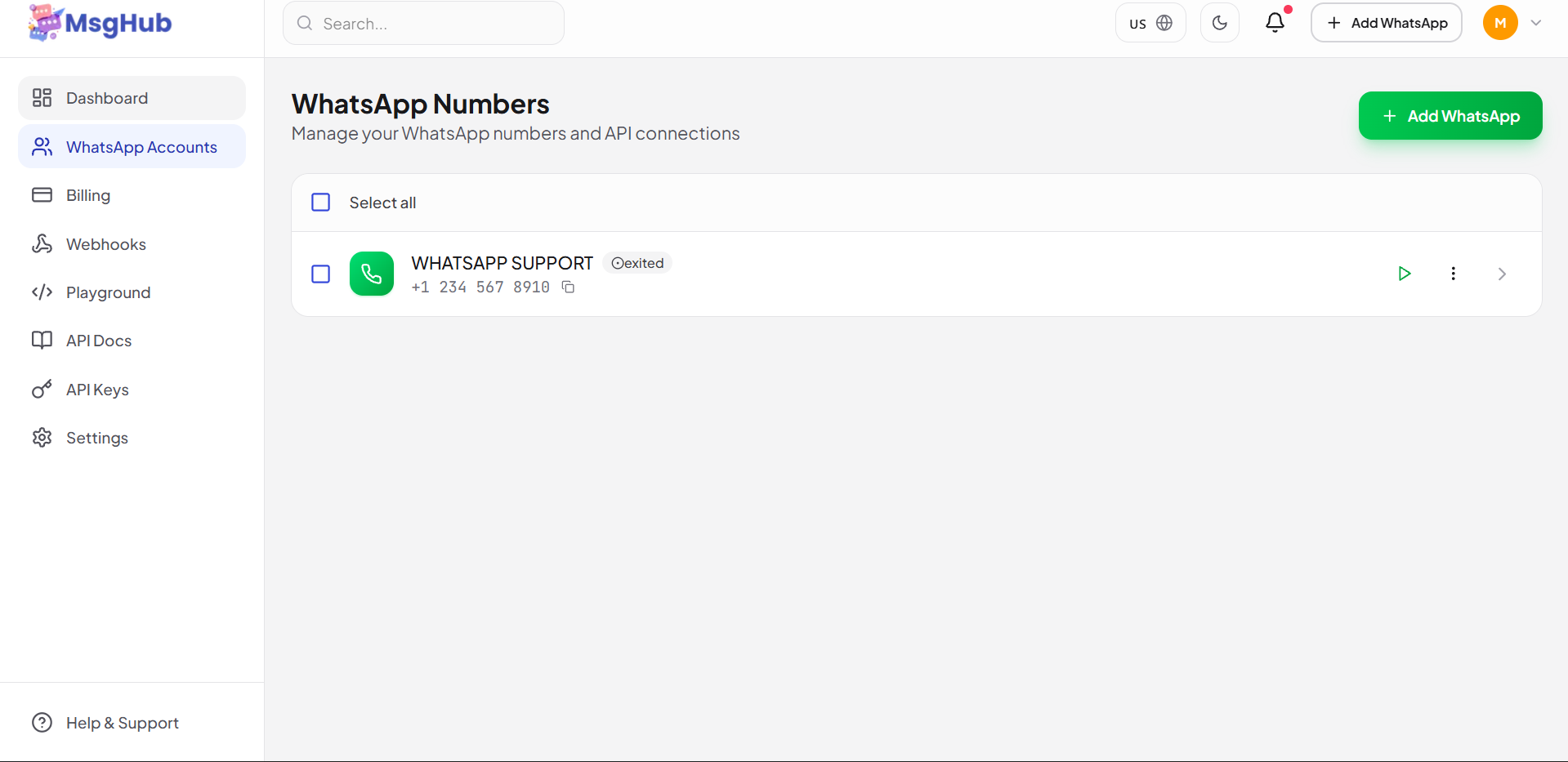Open account details with right chevron

point(1502,274)
